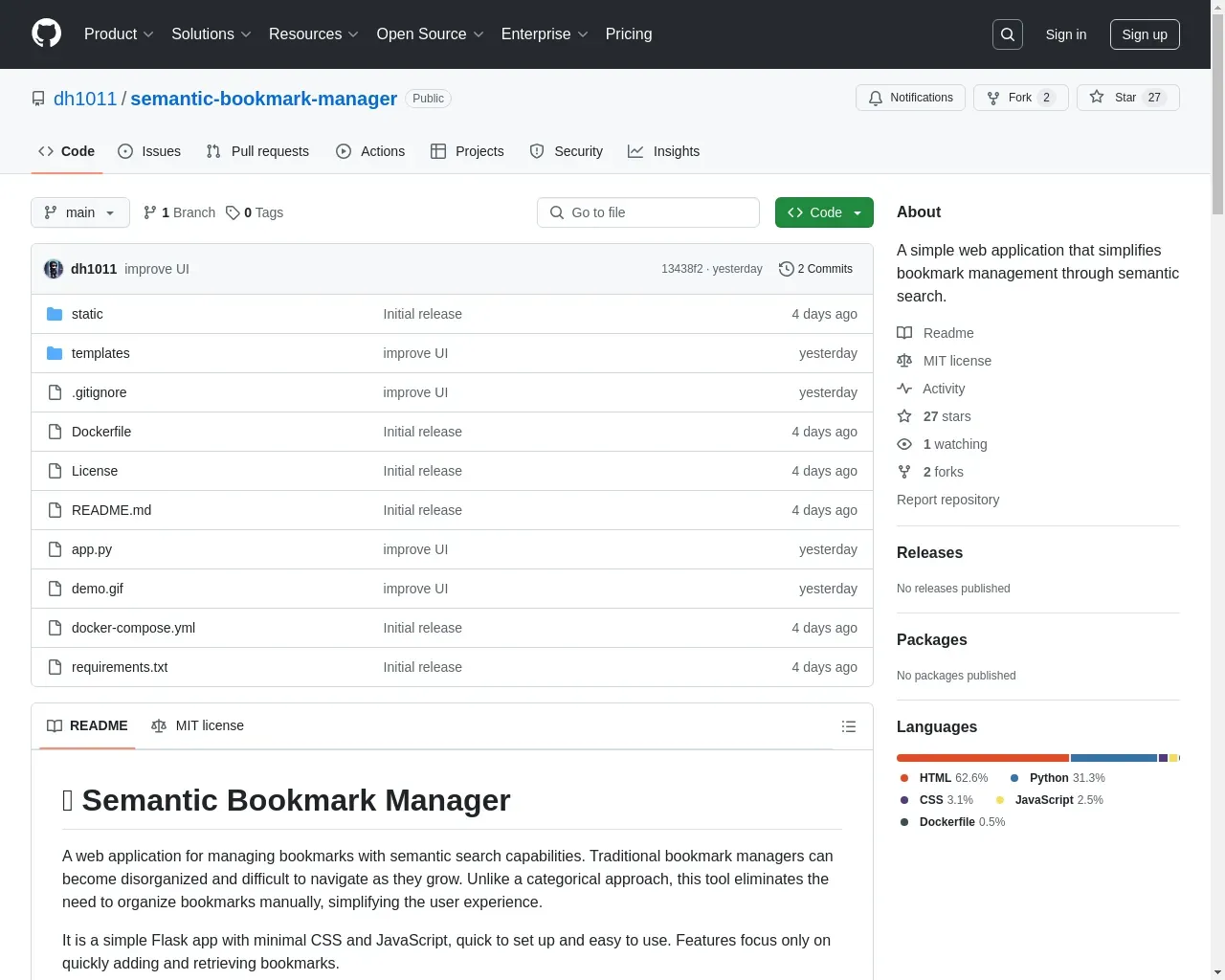The image size is (1225, 980).
Task: Click the MIT license scale icon in About
Action: 904,361
